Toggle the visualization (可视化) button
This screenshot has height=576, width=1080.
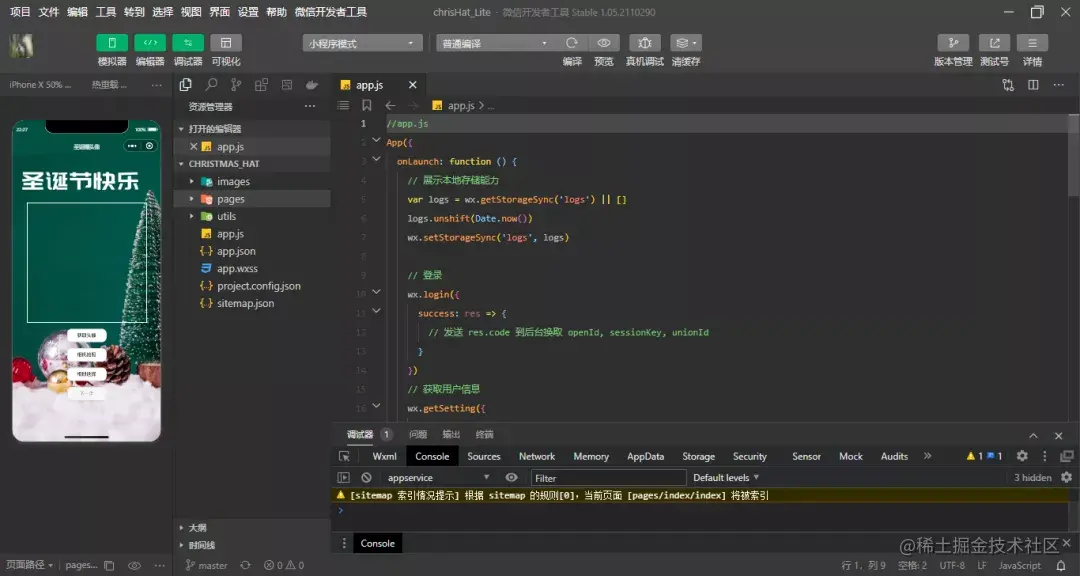click(x=226, y=43)
